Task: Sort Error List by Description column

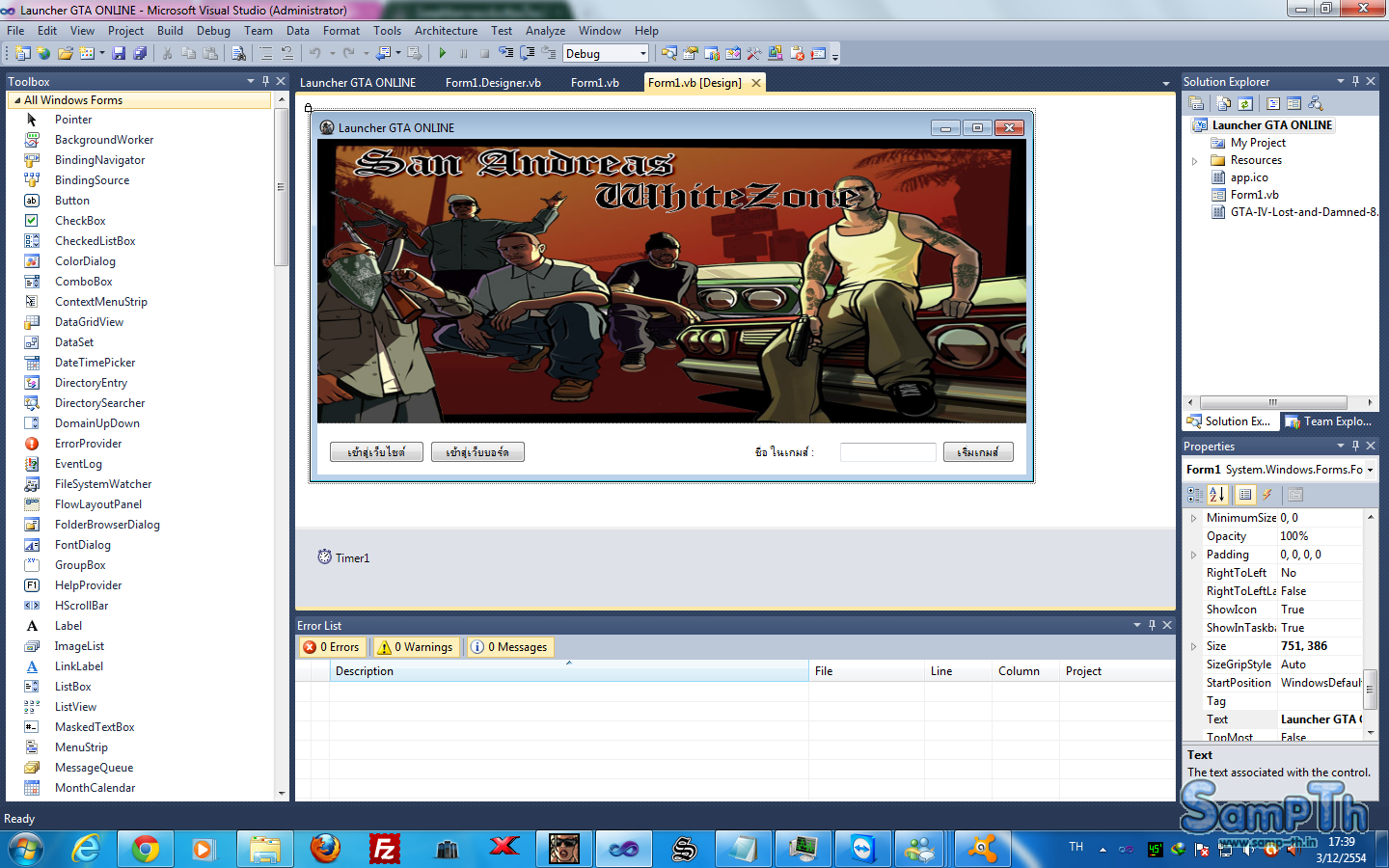Action: click(569, 671)
